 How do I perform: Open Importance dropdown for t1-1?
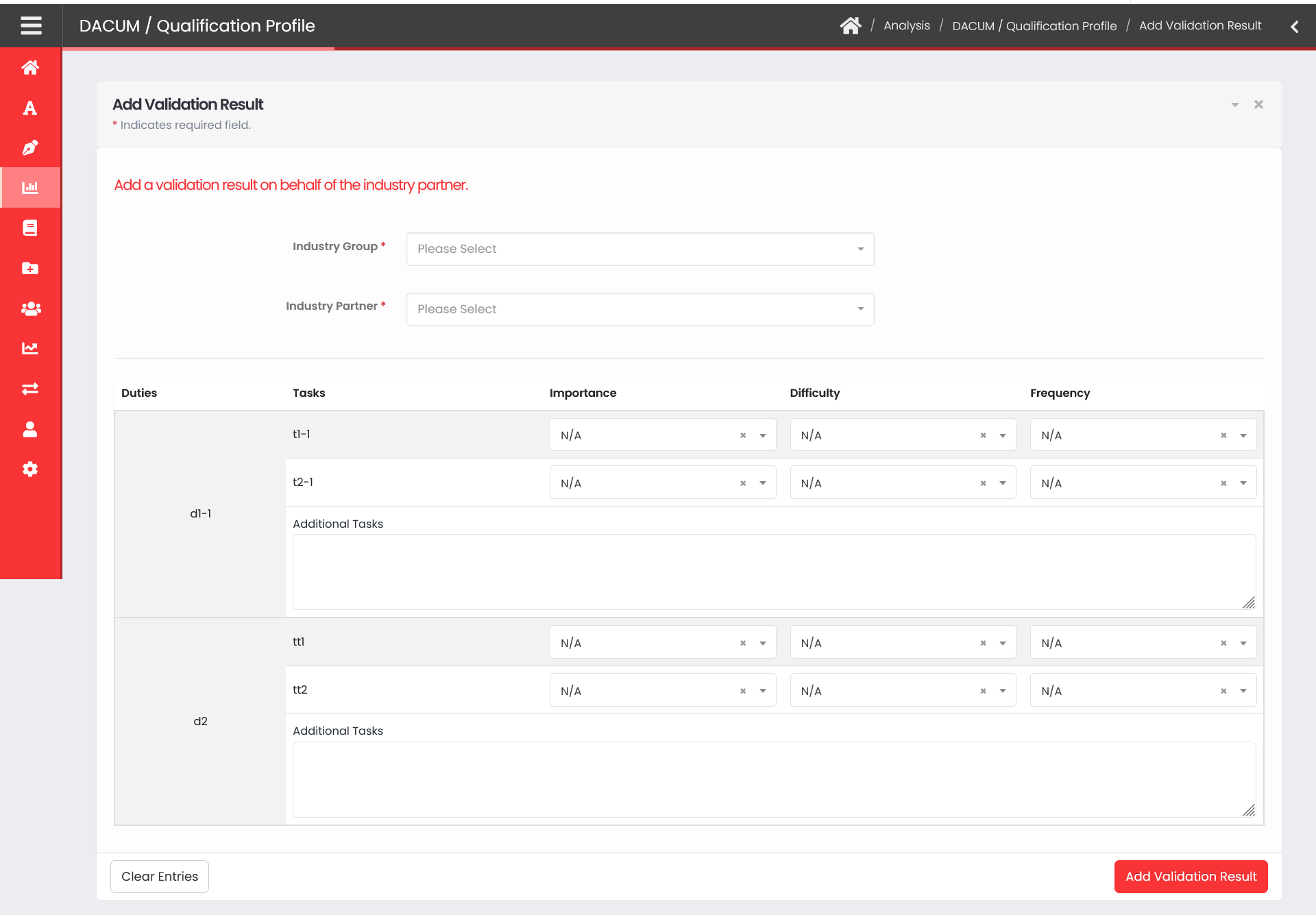662,435
